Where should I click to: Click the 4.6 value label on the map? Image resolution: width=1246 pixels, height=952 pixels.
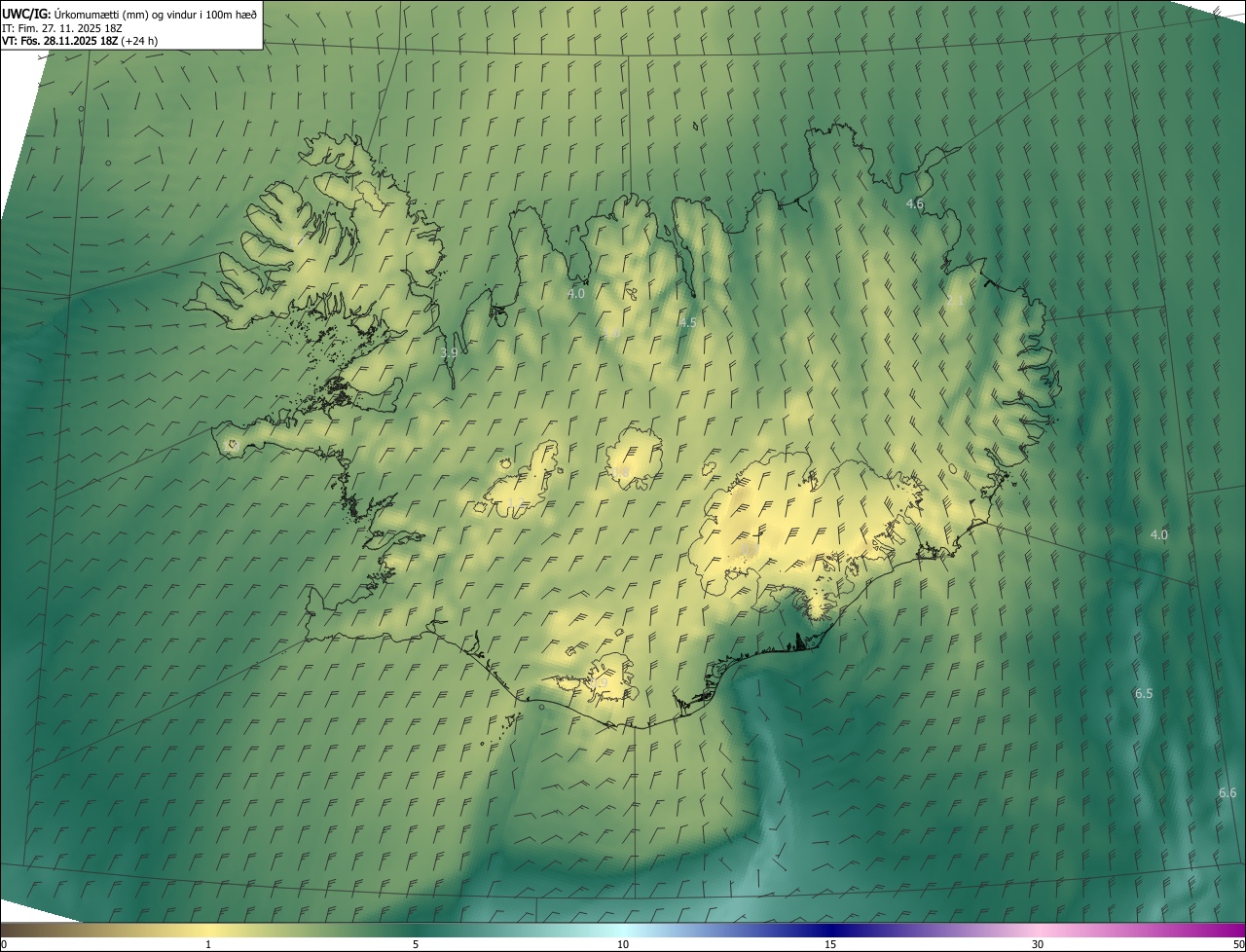pyautogui.click(x=914, y=203)
